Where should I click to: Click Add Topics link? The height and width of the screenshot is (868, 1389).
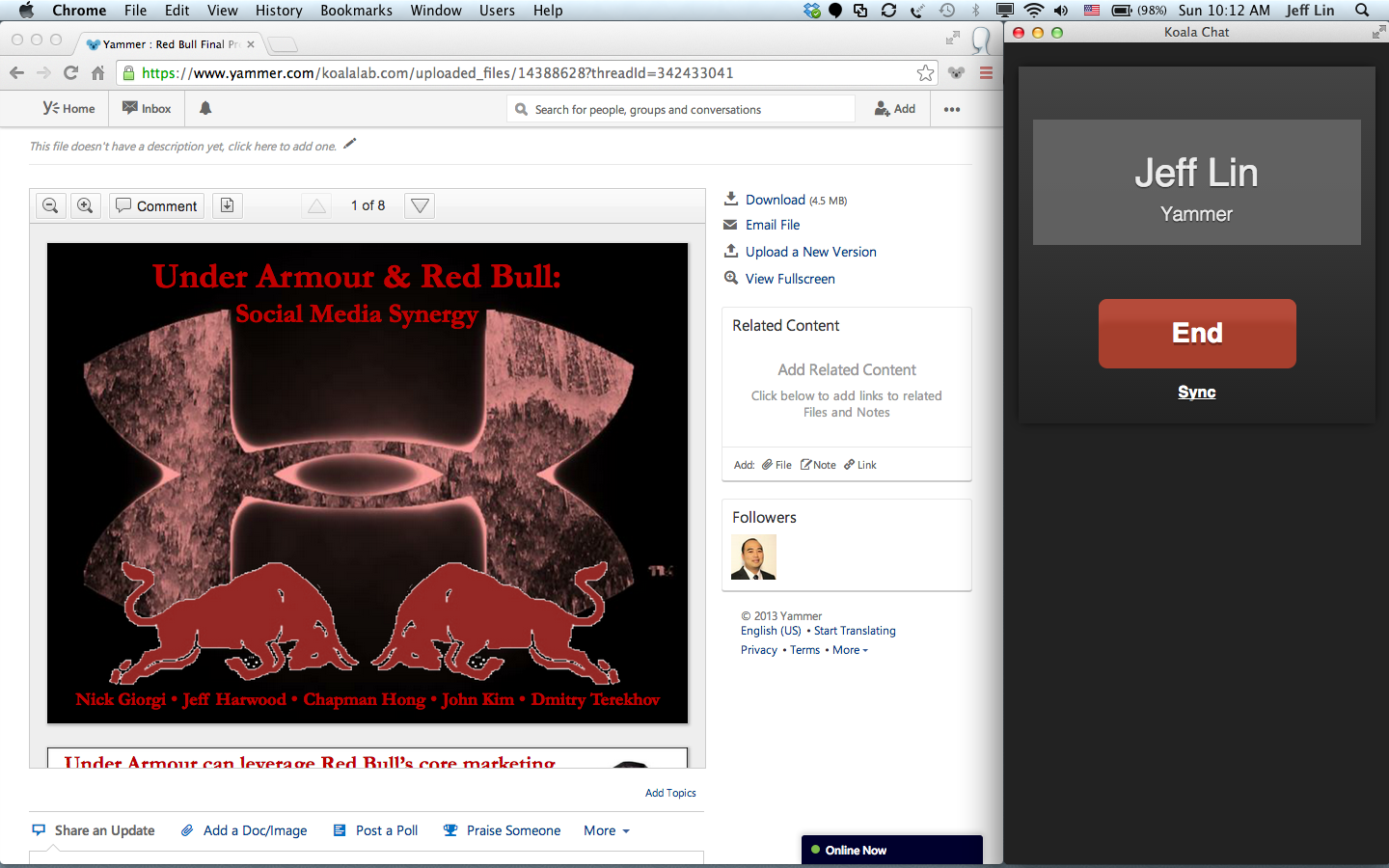coord(670,793)
